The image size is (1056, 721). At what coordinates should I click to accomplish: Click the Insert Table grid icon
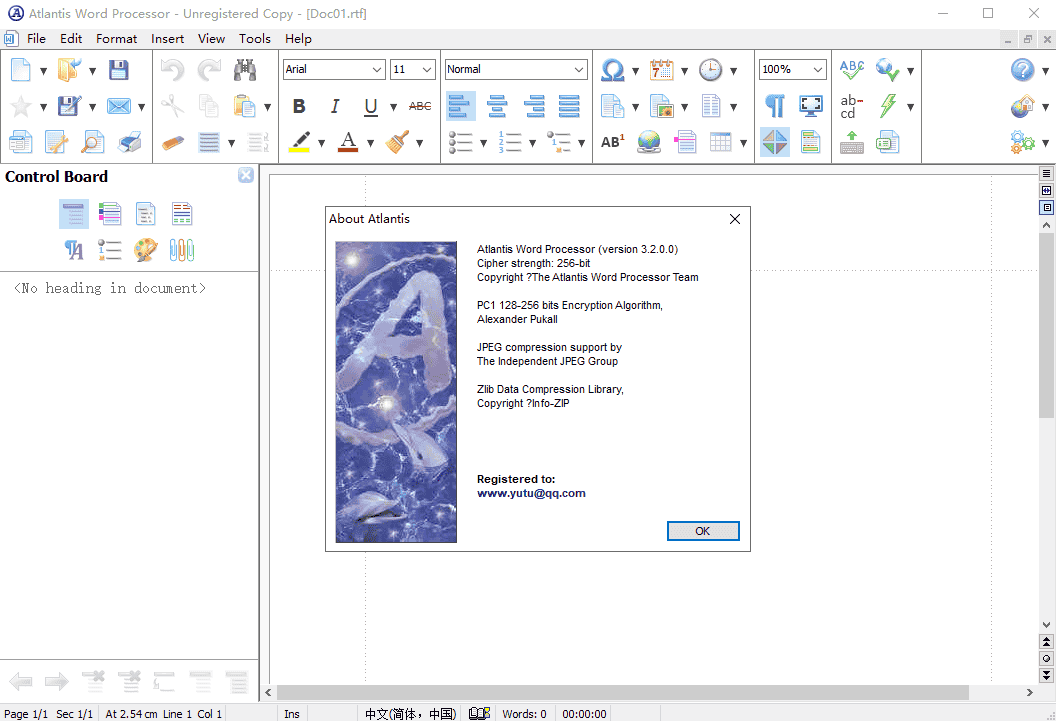721,142
